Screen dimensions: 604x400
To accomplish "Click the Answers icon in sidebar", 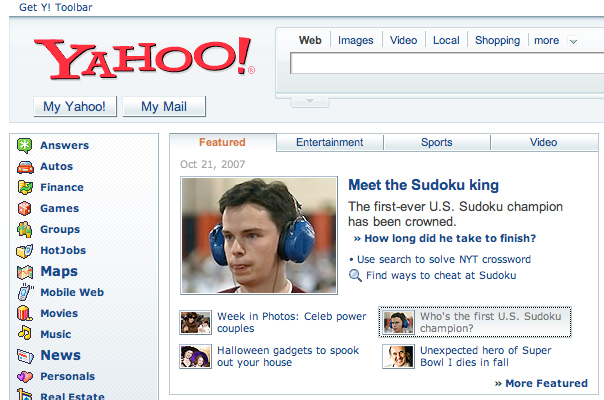I will [25, 146].
